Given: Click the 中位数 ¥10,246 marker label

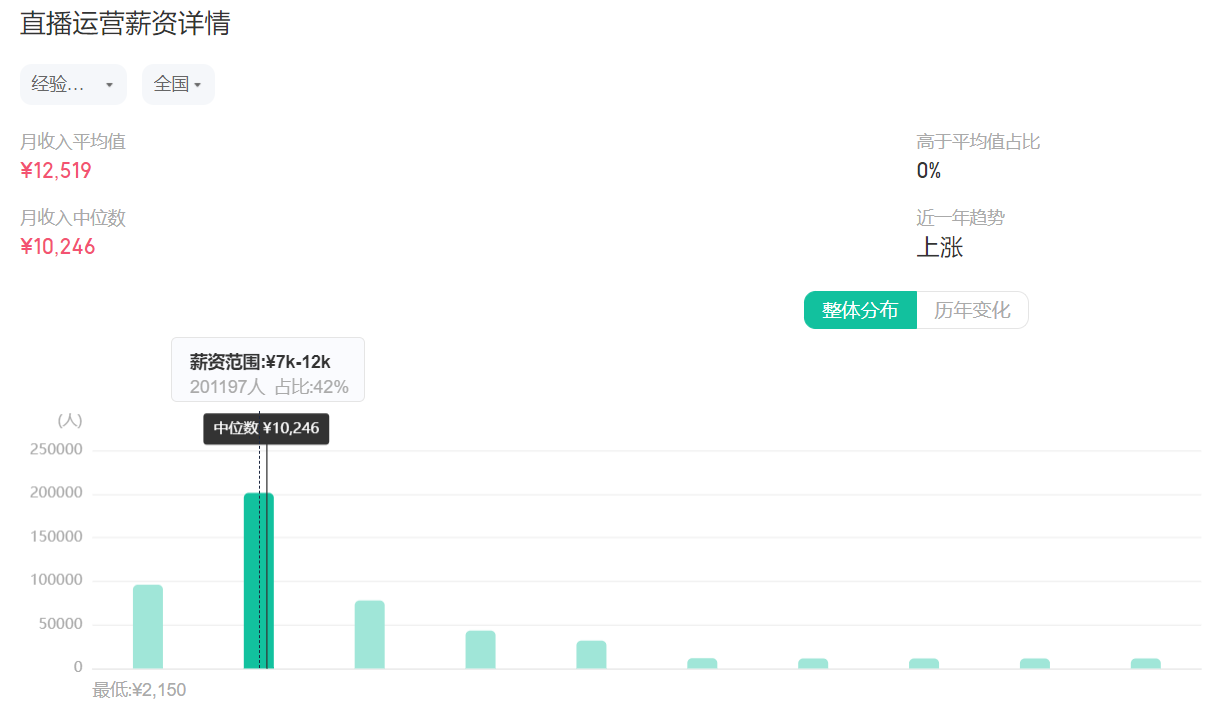Looking at the screenshot, I should (x=266, y=428).
